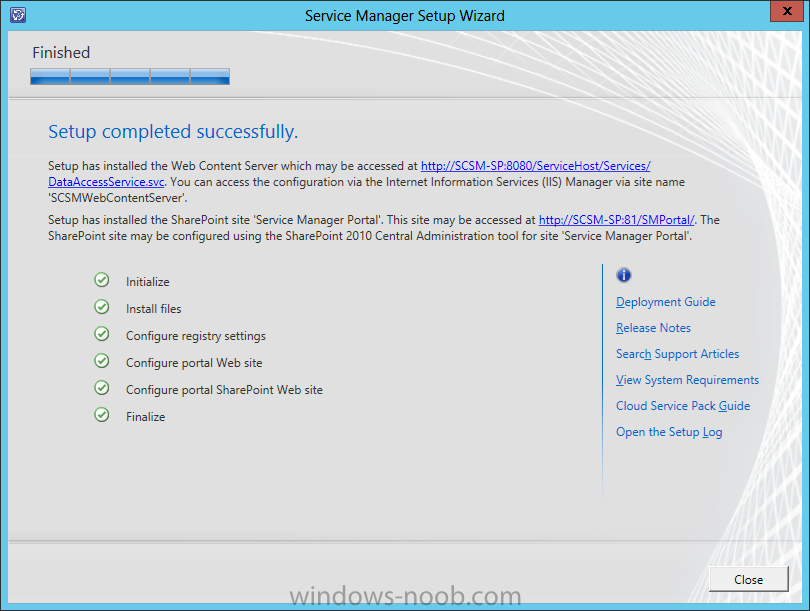Click the Service Manager Setup Wizard title
This screenshot has width=810, height=611.
click(404, 16)
